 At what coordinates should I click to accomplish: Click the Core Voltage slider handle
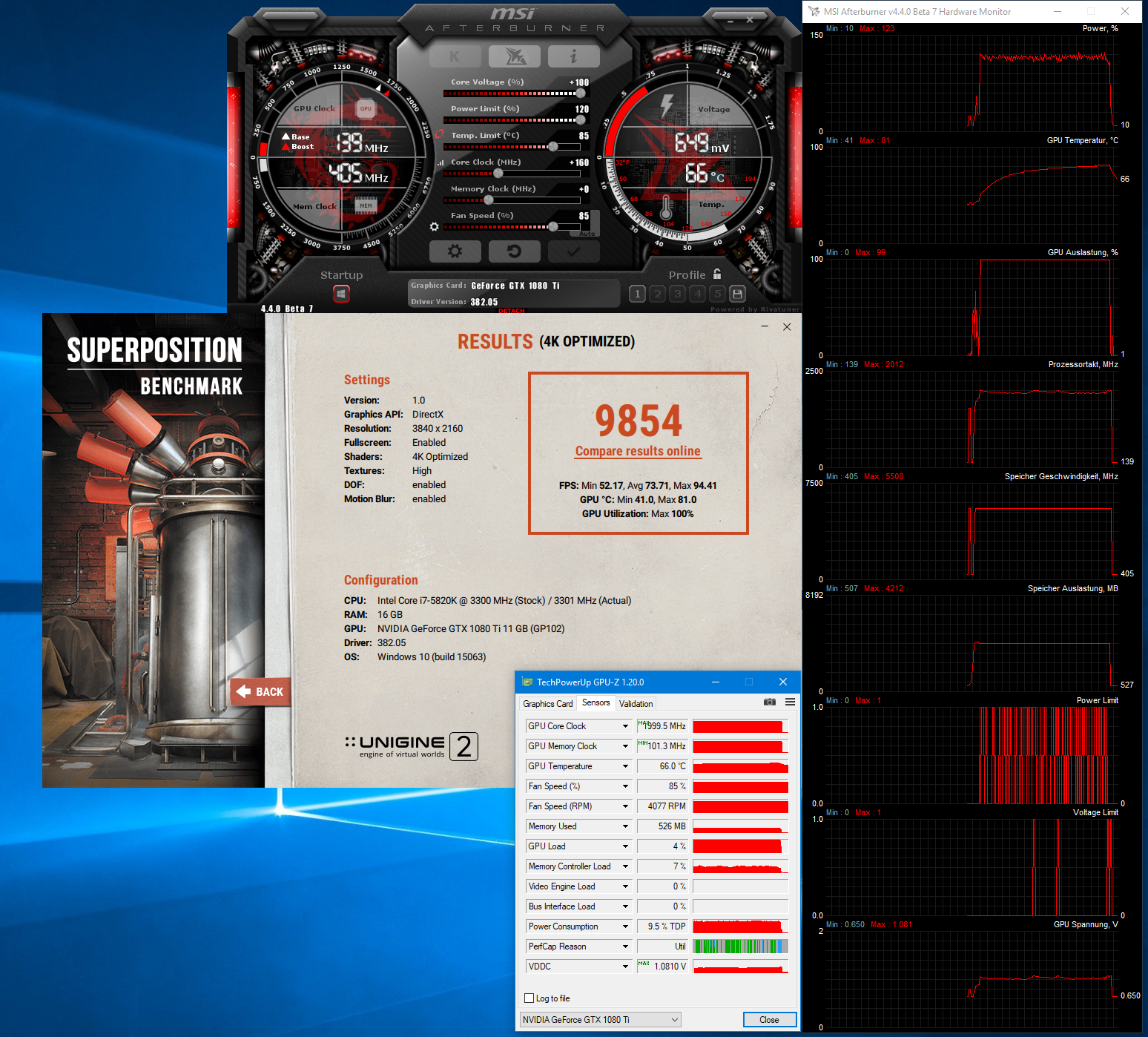pos(581,93)
